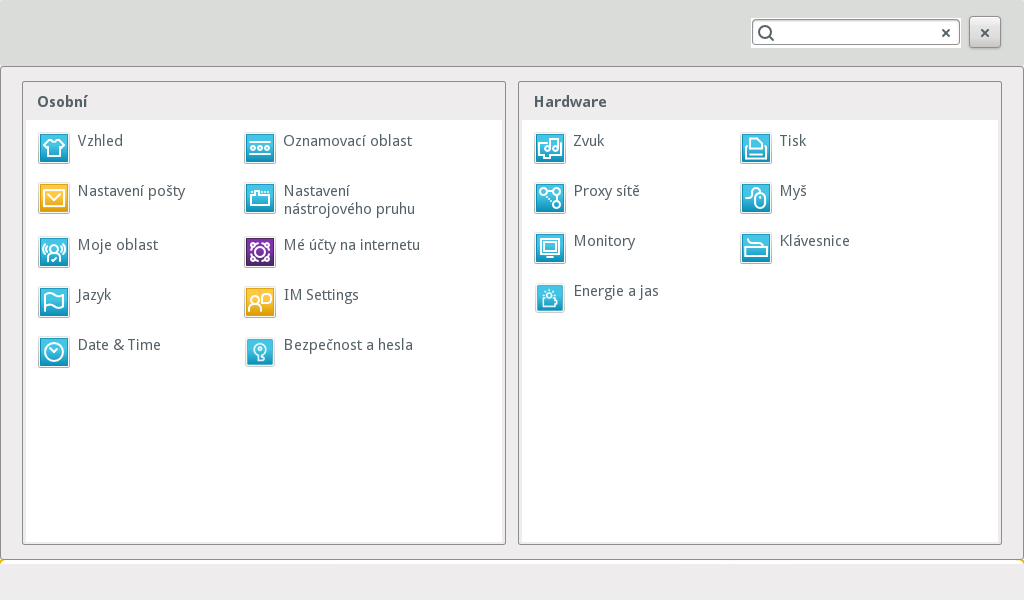Screen dimensions: 1024x600
Task: Clear the search field with its x
Action: pyautogui.click(x=946, y=33)
